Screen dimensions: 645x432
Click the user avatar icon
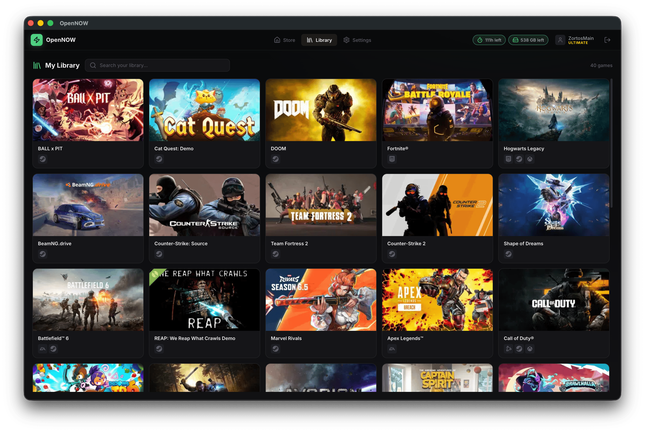coord(560,40)
